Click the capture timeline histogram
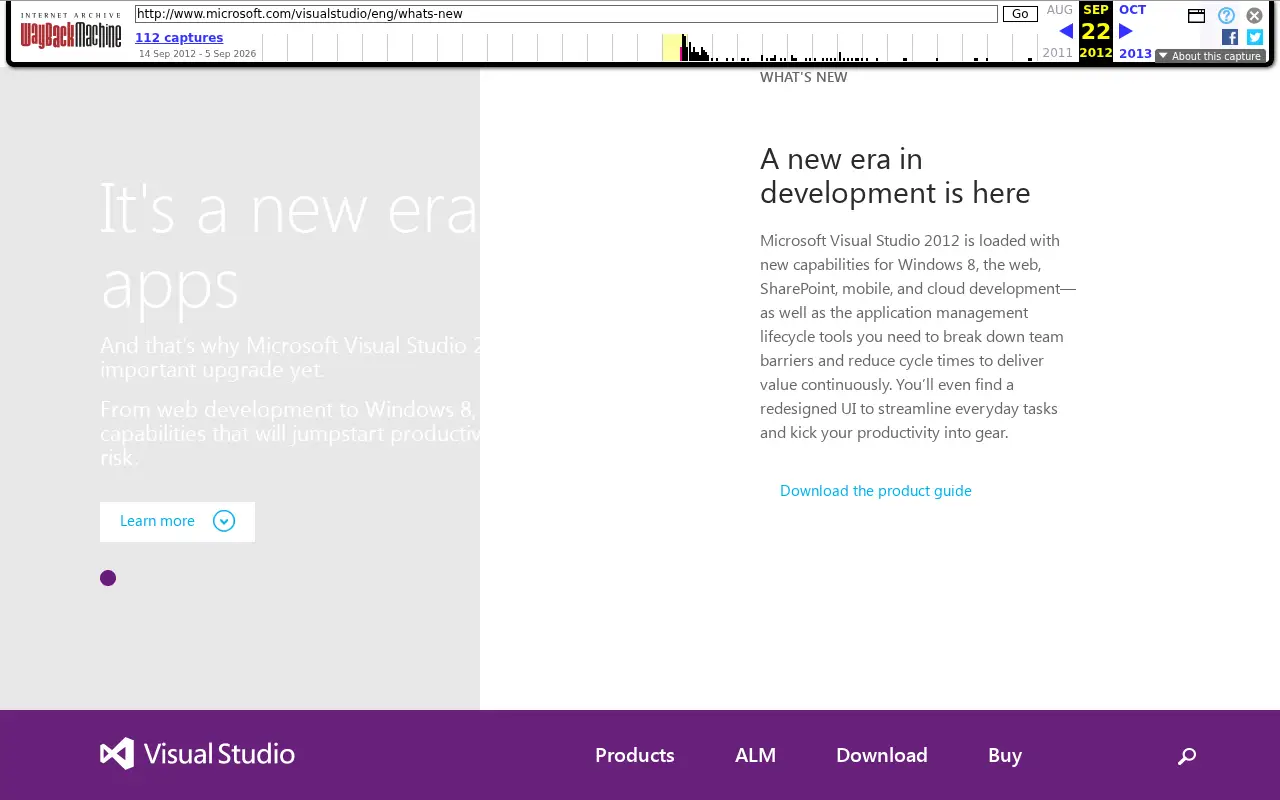The image size is (1280, 800). tap(651, 47)
